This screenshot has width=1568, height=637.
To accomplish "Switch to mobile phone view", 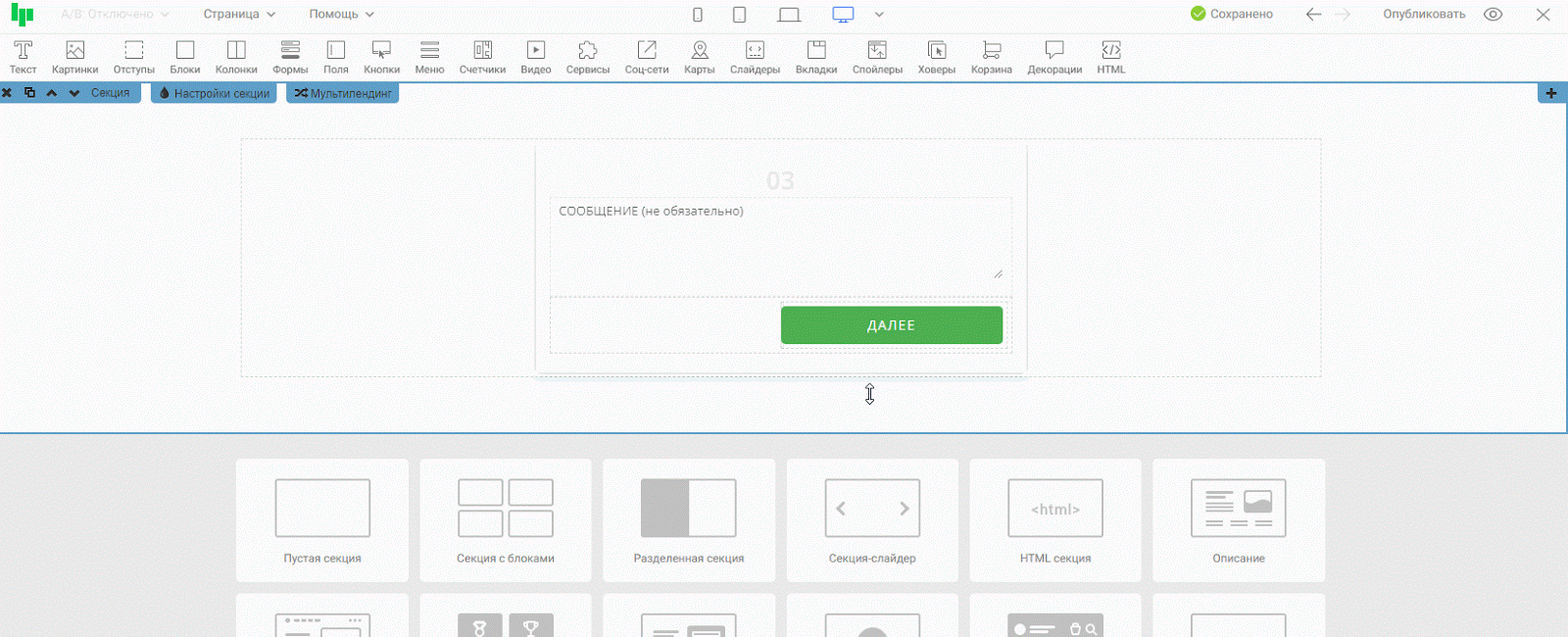I will click(698, 15).
